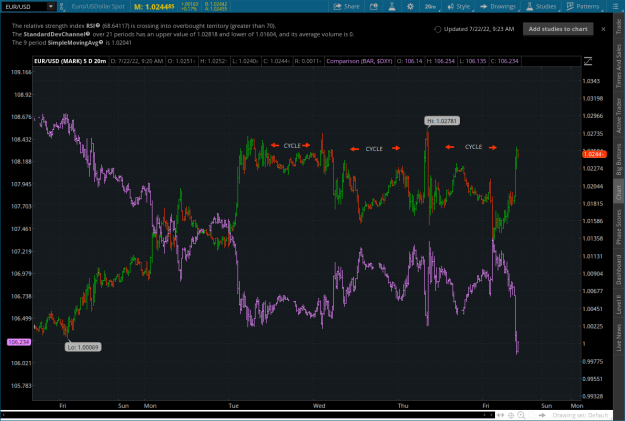The image size is (625, 421).
Task: Click the Thu label on time axis
Action: [x=403, y=406]
